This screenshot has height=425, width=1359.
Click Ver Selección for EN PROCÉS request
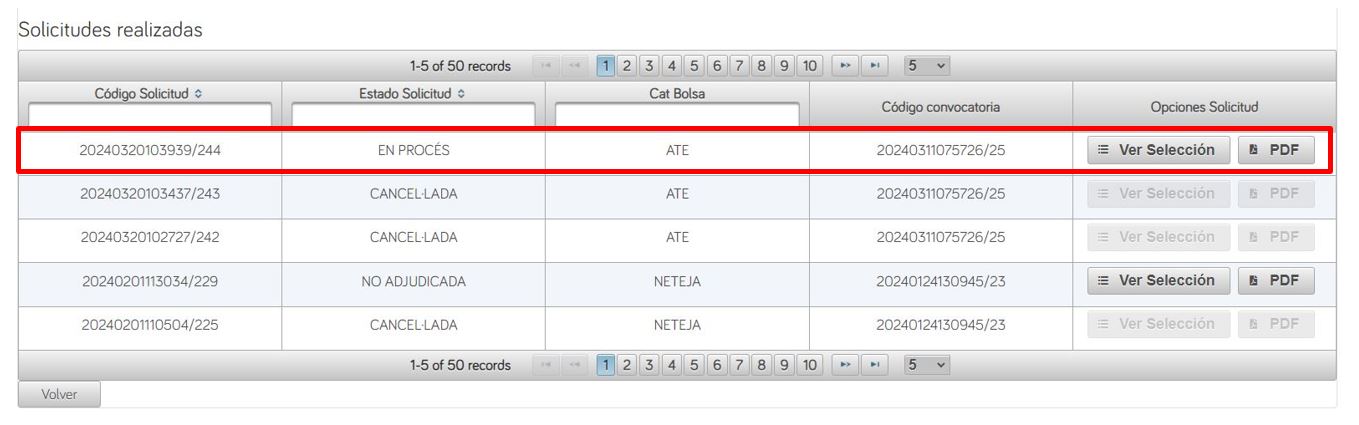coord(1158,150)
